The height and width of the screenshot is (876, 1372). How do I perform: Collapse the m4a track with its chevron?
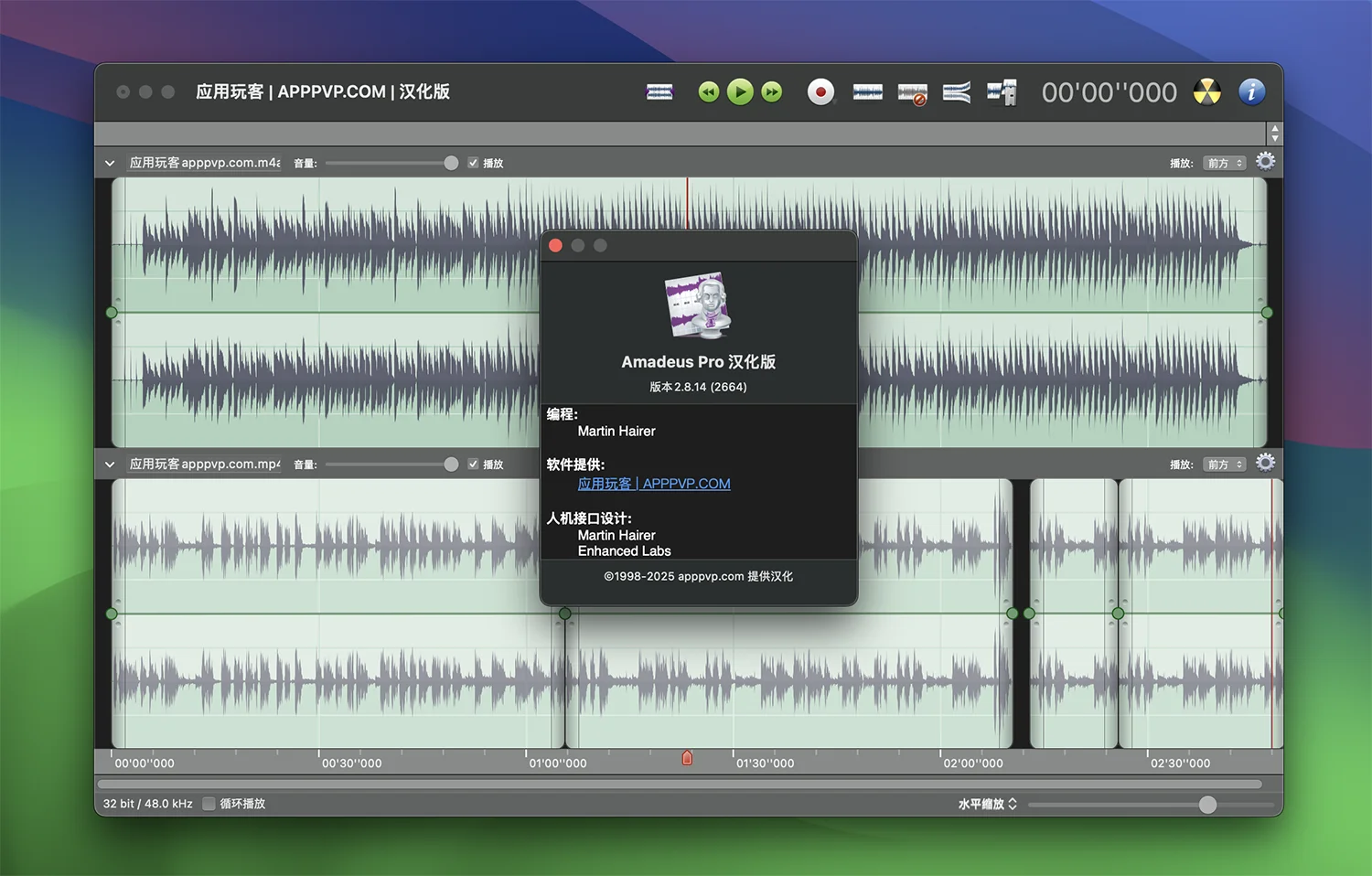coord(110,163)
